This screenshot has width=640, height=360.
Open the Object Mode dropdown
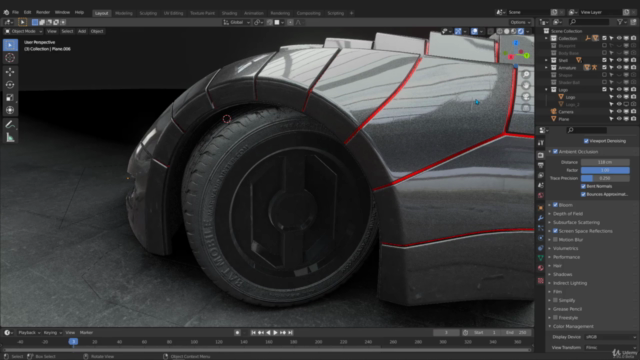[23, 31]
